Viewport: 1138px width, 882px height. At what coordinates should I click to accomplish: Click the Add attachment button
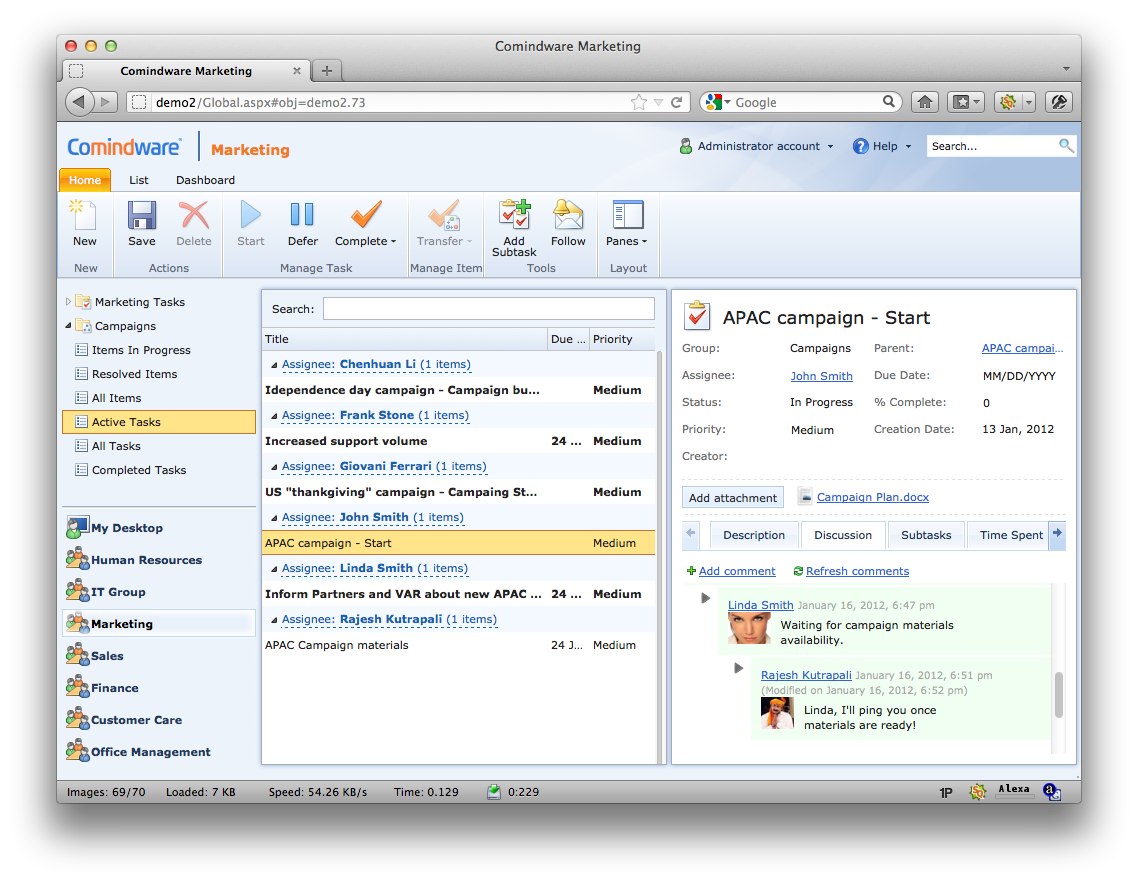pos(732,497)
